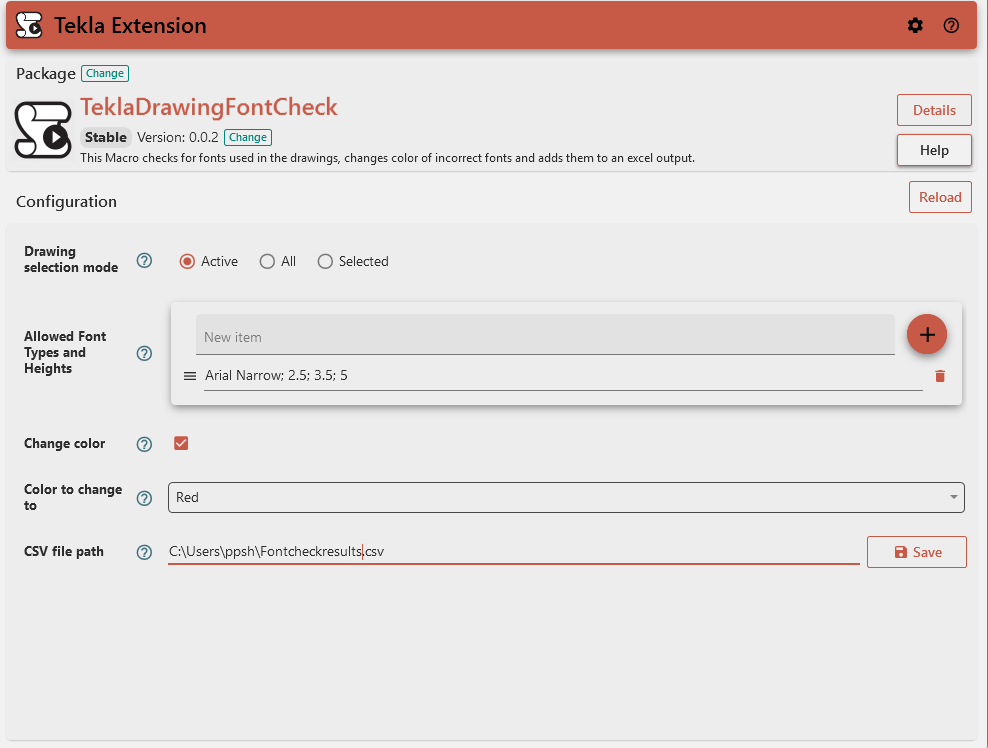Click the TeklaDrawingFontCheck title
Viewport: 988px width, 748px height.
tap(209, 107)
